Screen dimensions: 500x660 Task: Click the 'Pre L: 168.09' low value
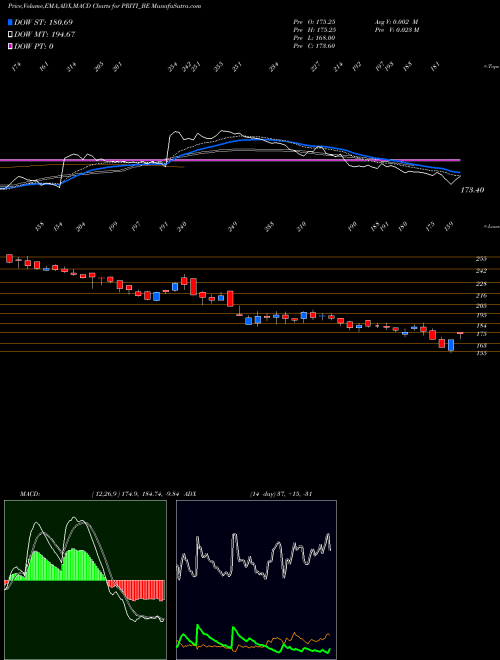314,37
